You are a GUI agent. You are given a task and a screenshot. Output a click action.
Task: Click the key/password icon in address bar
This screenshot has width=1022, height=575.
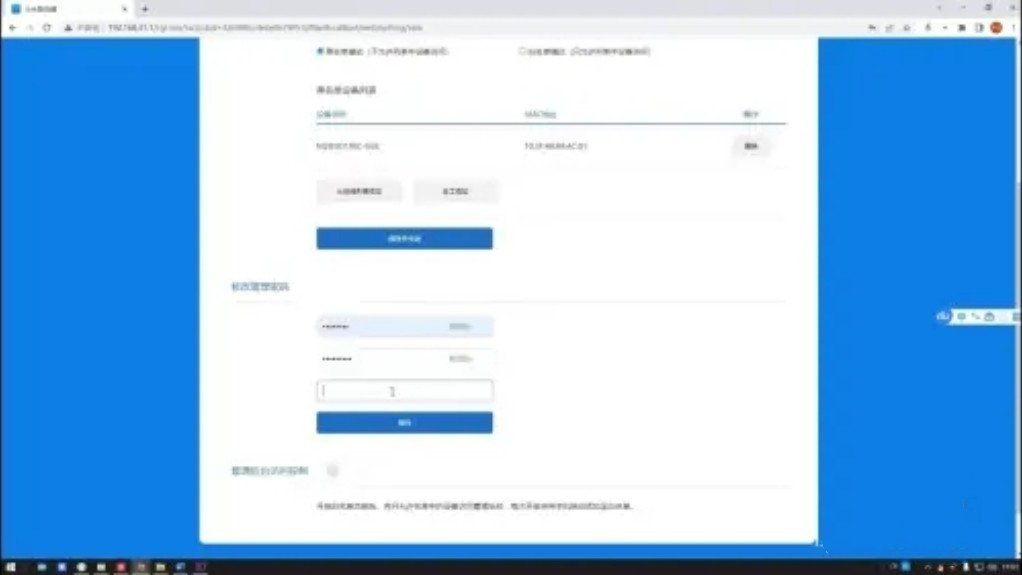click(x=872, y=28)
